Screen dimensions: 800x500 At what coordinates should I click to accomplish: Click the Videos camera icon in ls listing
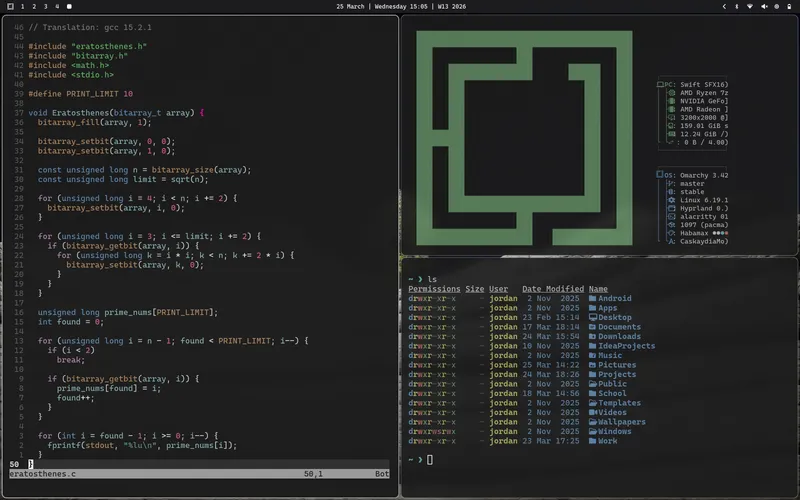tap(592, 412)
